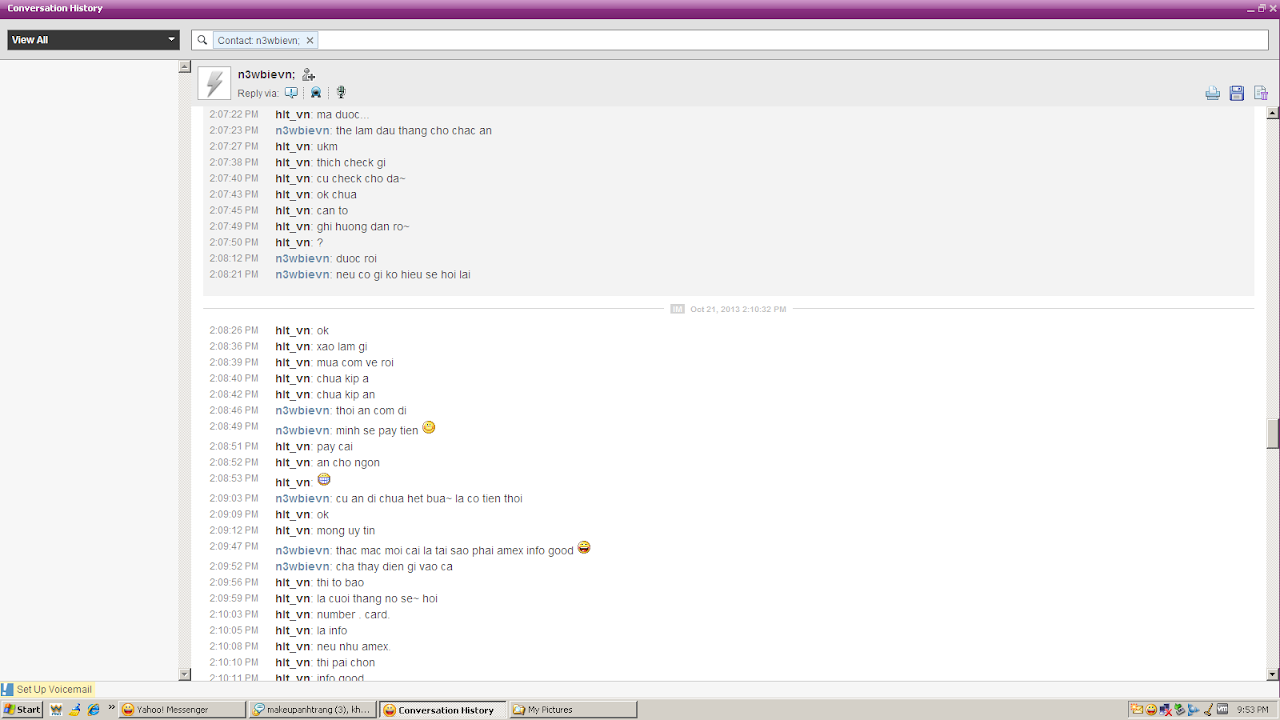Click the Yahoo Messenger tray icon
This screenshot has width=1280, height=720.
[x=1151, y=709]
